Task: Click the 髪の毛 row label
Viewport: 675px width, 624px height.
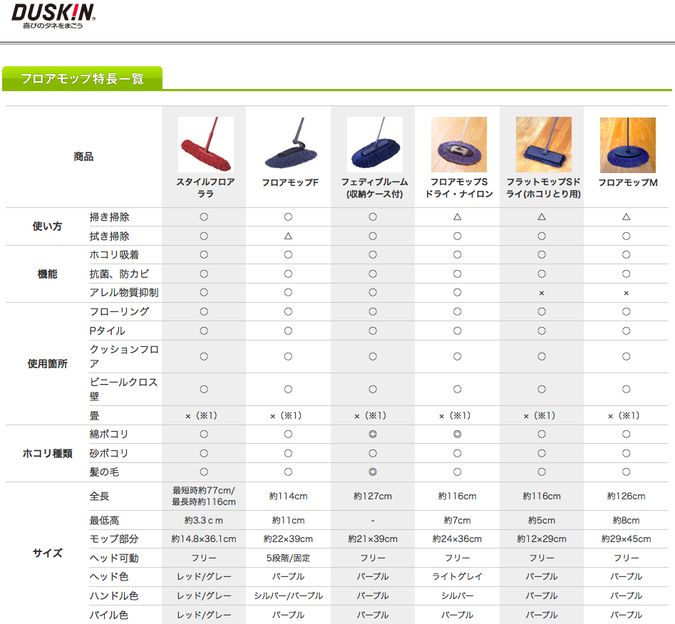Action: 104,472
